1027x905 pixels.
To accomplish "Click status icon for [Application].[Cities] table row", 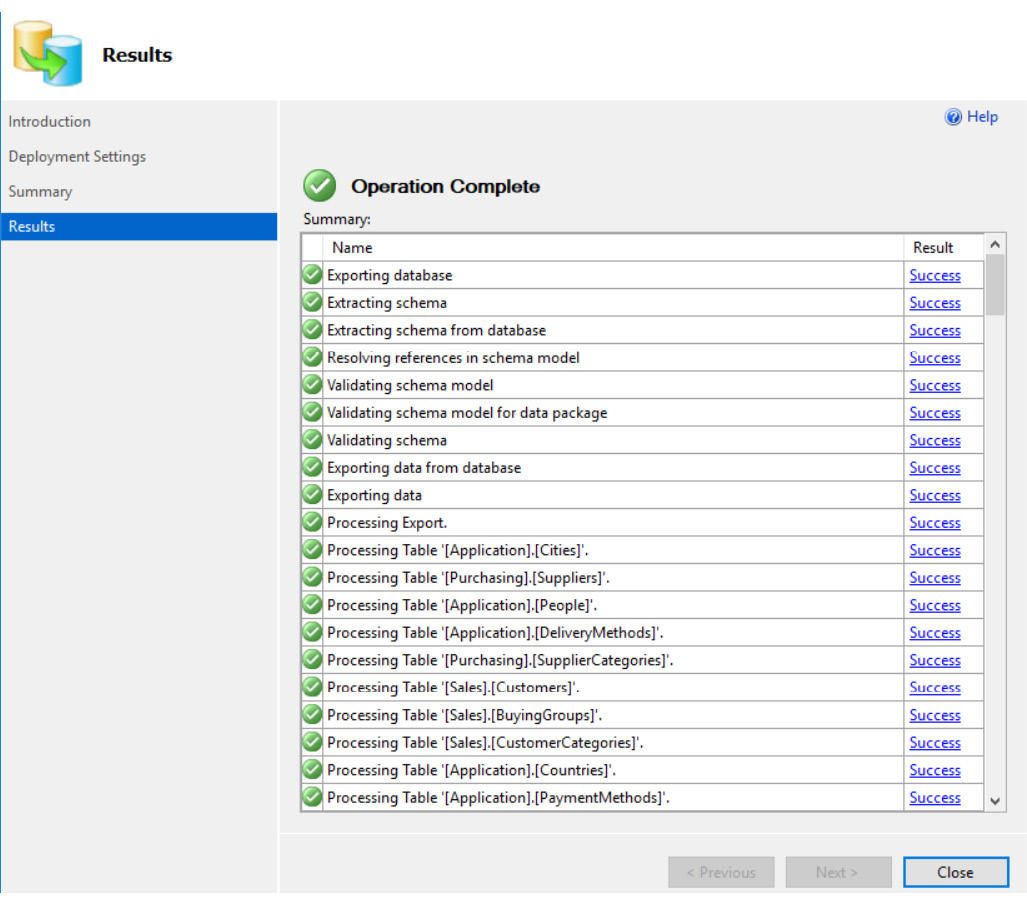I will [312, 550].
